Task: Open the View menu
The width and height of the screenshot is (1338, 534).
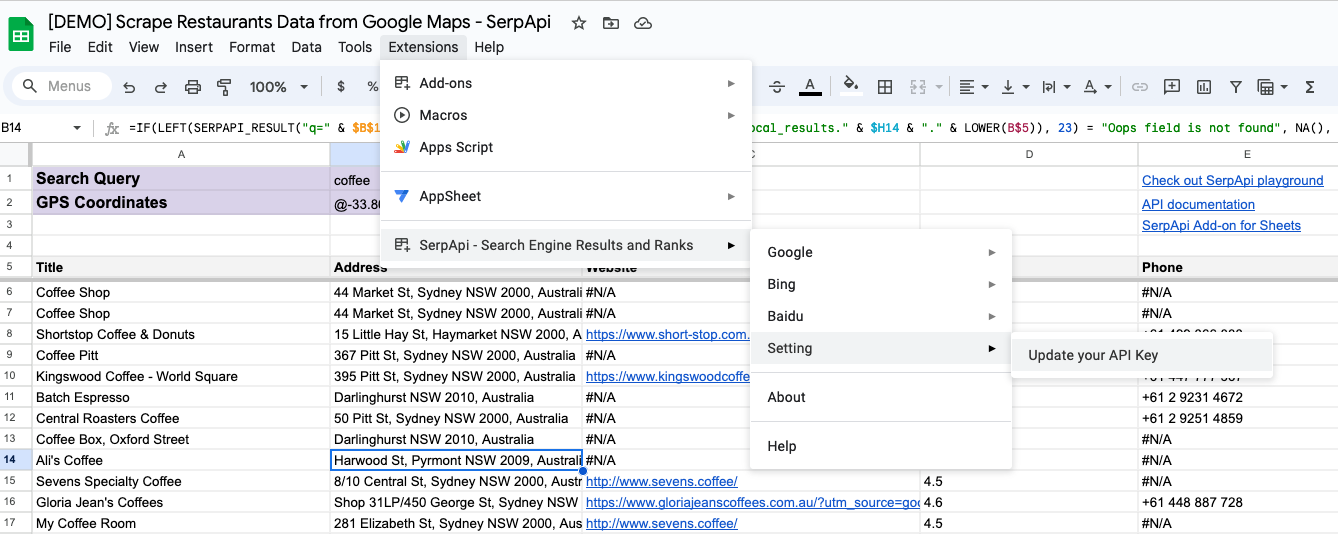Action: click(144, 47)
